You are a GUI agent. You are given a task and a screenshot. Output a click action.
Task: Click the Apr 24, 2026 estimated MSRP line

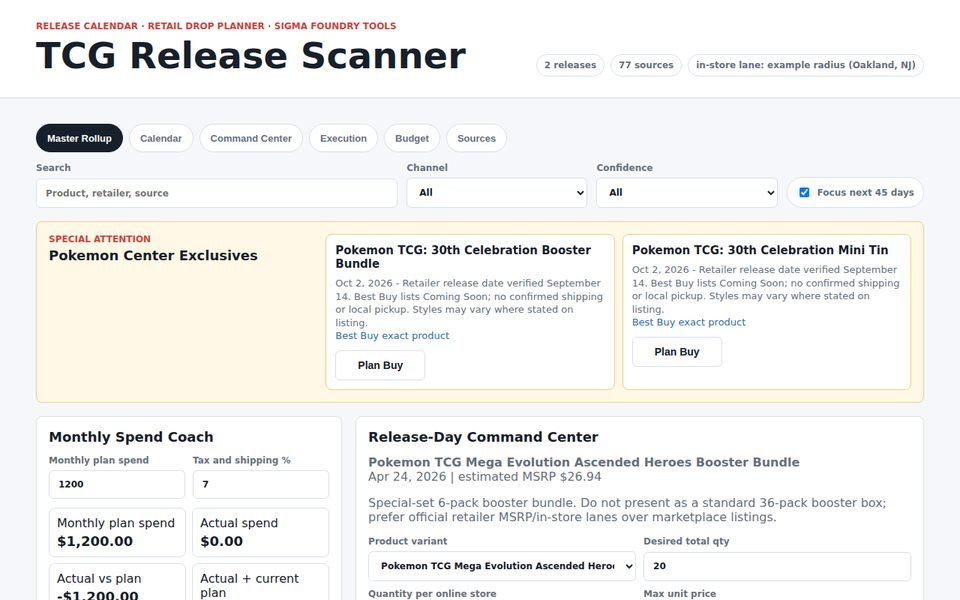tap(484, 477)
